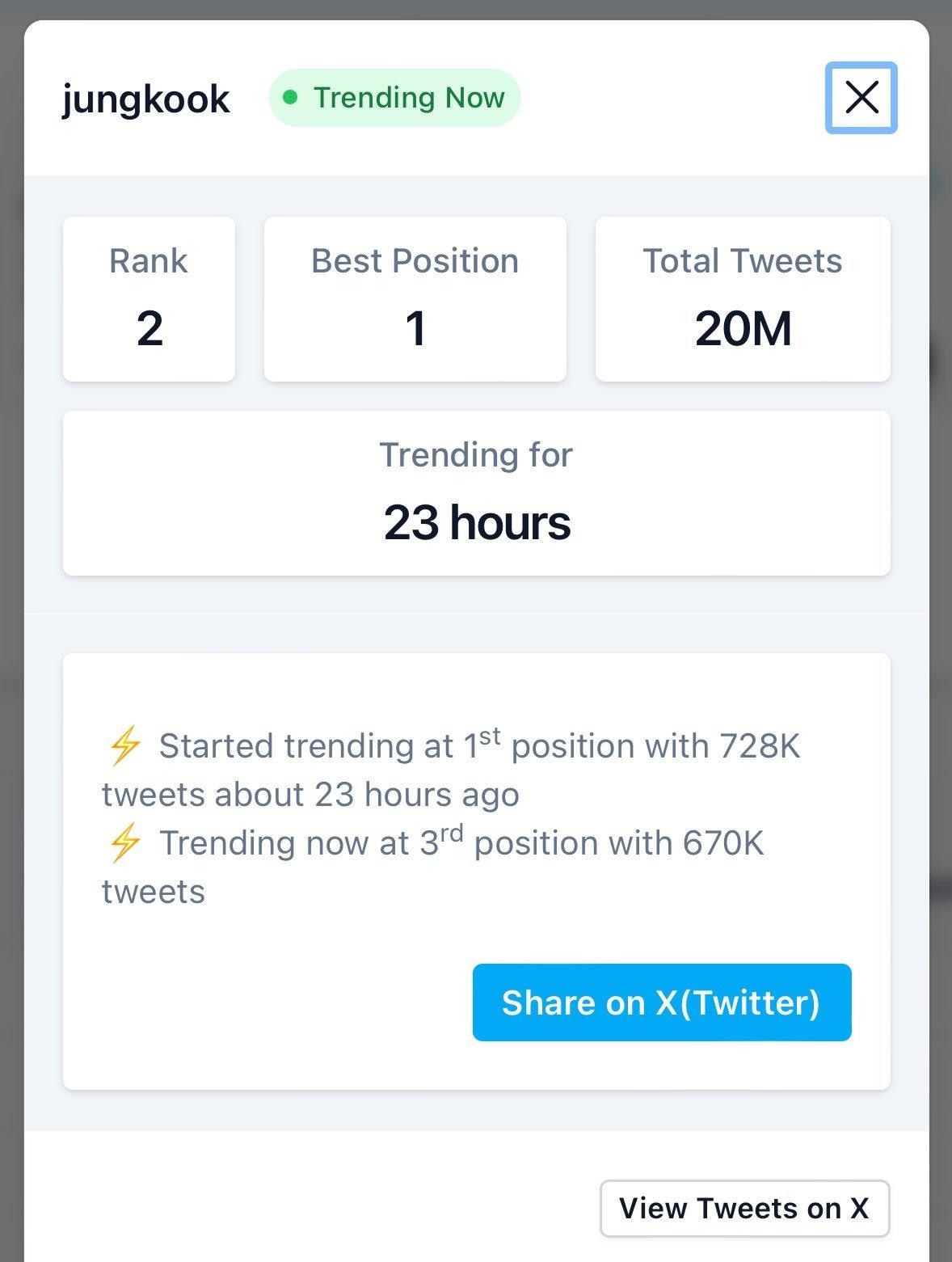Viewport: 952px width, 1262px height.
Task: Click the Best Position value 1
Action: coord(415,329)
